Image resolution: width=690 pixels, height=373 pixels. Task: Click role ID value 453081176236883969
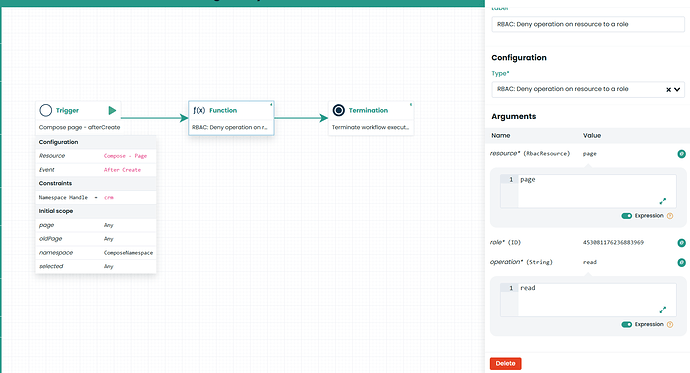tap(613, 243)
